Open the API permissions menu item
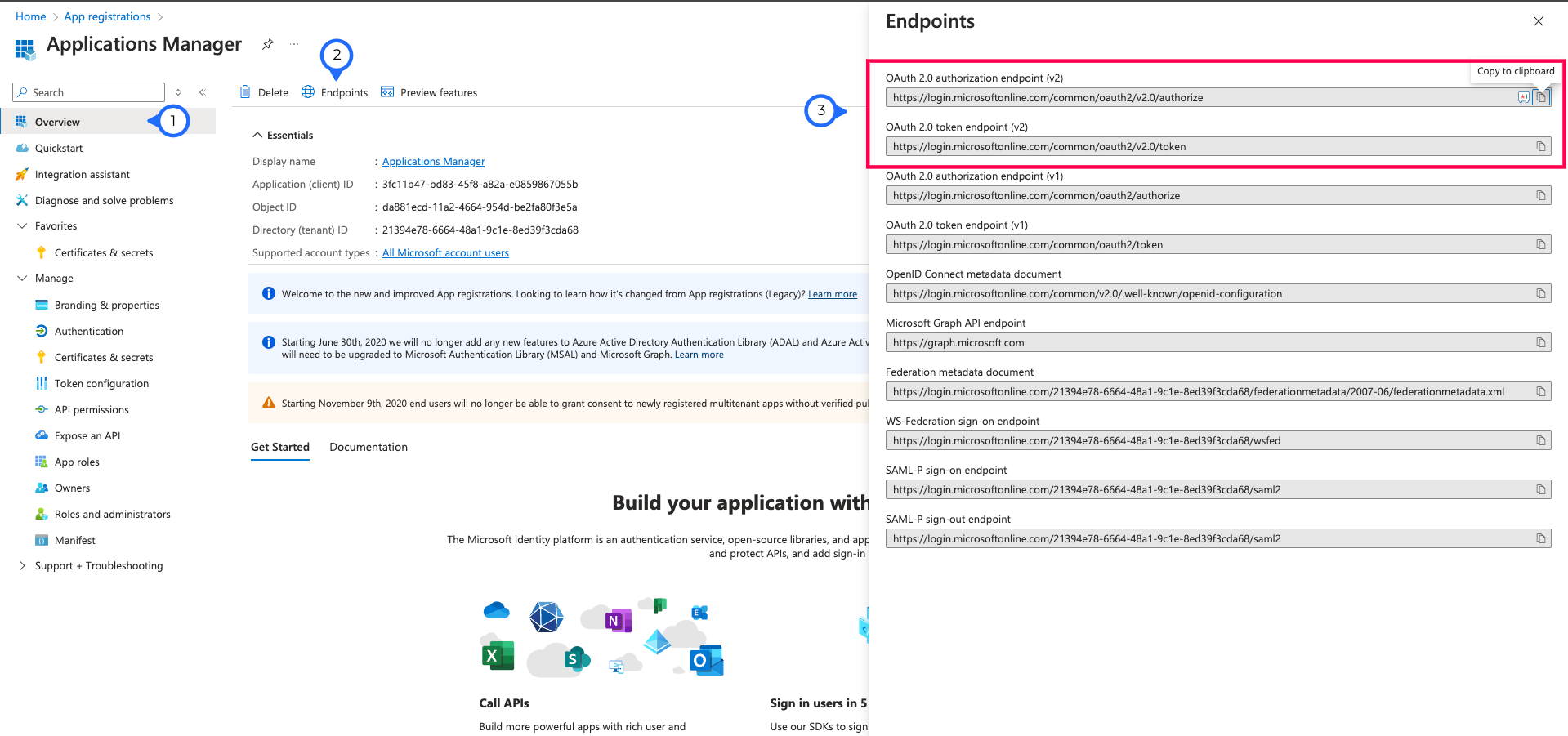 (92, 409)
